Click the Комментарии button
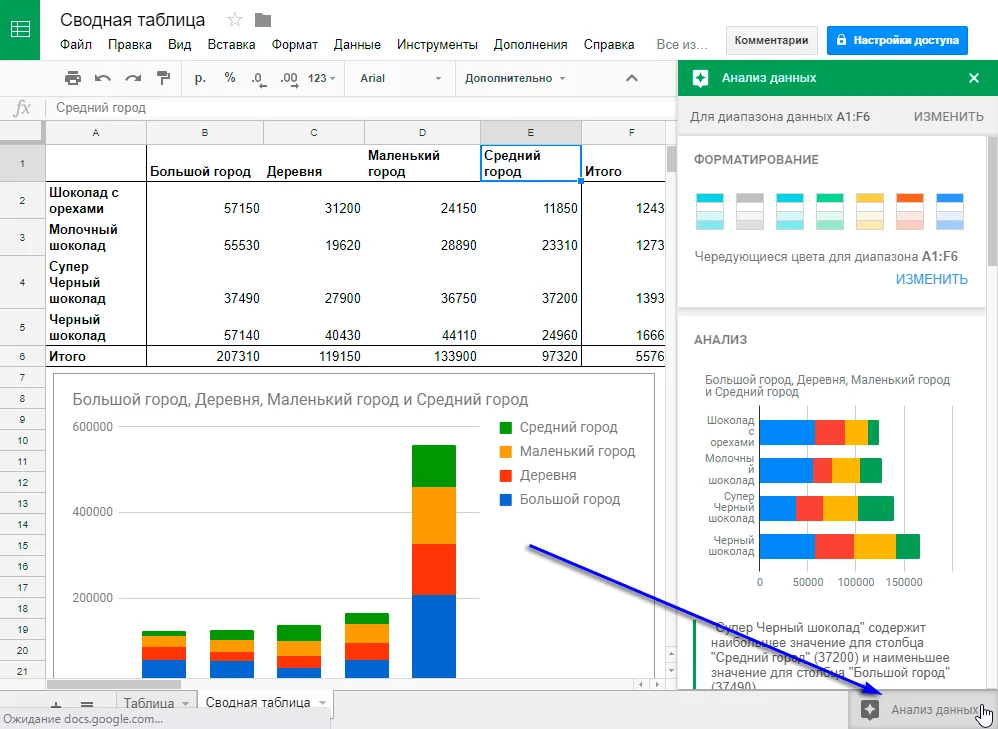 tap(771, 40)
